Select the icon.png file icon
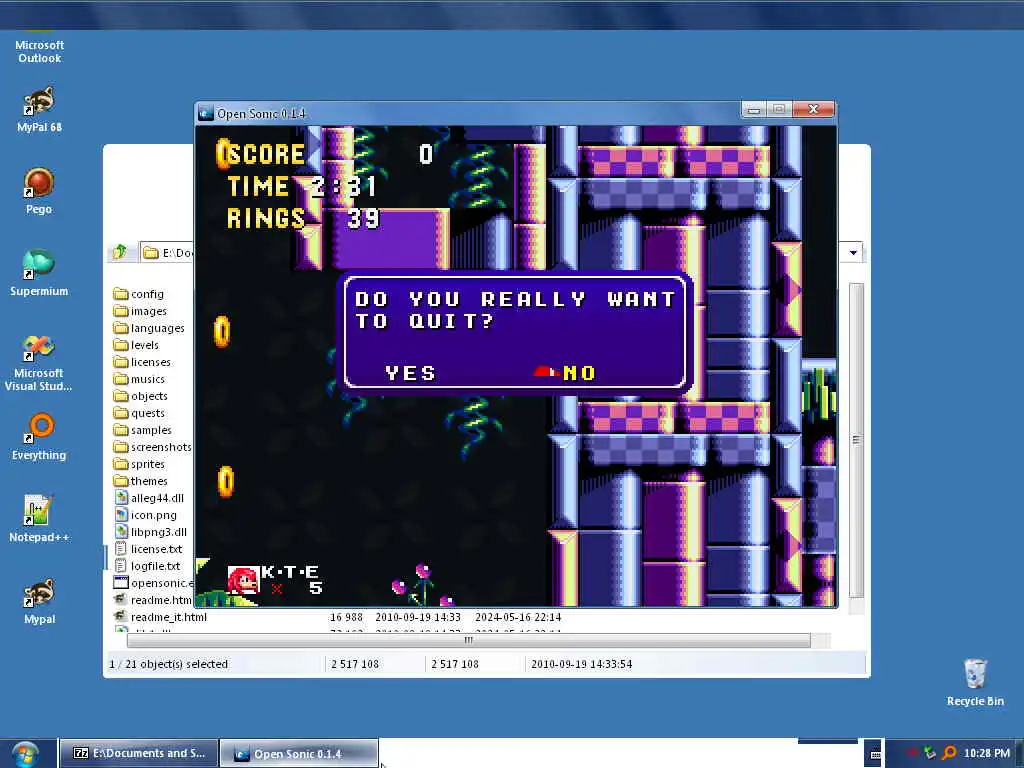The width and height of the screenshot is (1024, 768). coord(121,515)
